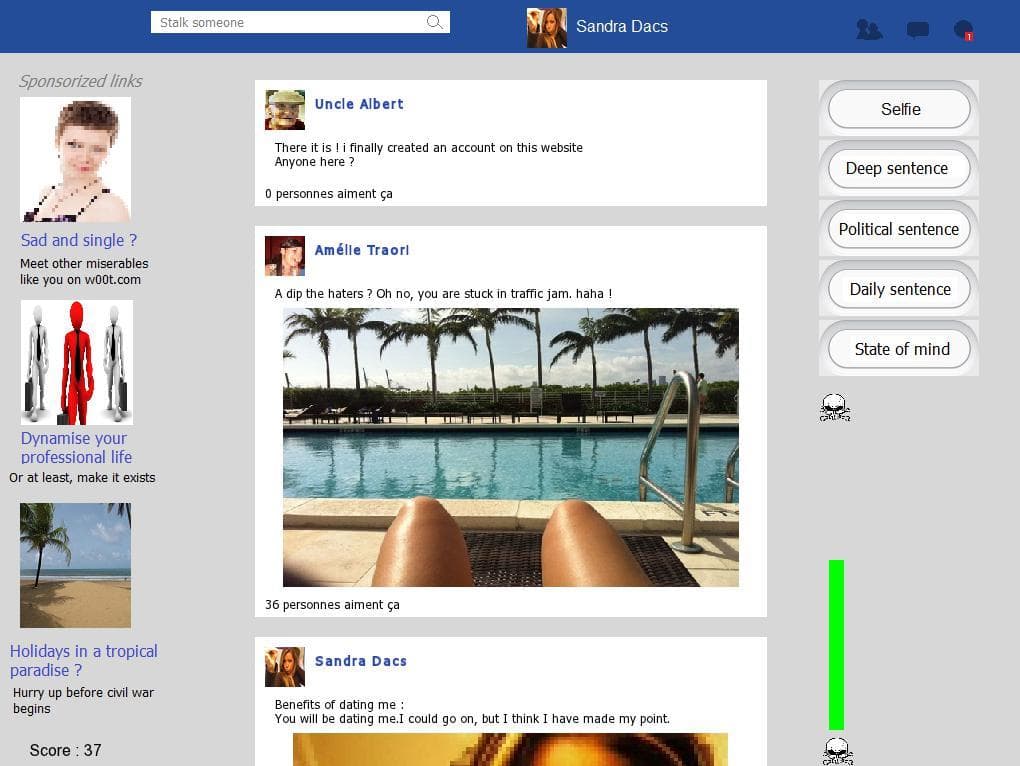Click the tropical beach ad image
Image resolution: width=1020 pixels, height=766 pixels.
point(75,565)
